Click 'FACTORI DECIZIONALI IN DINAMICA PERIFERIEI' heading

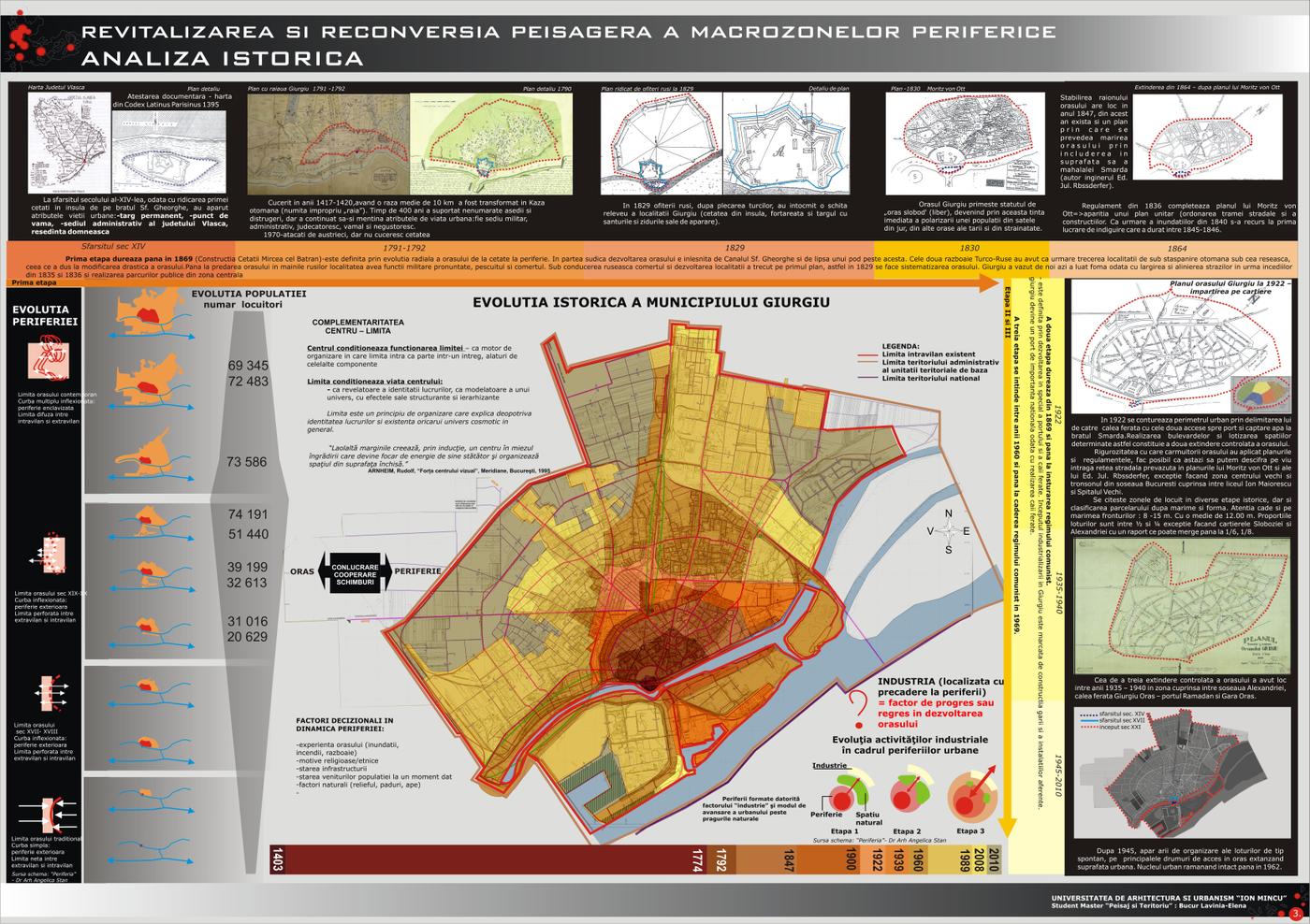(343, 723)
